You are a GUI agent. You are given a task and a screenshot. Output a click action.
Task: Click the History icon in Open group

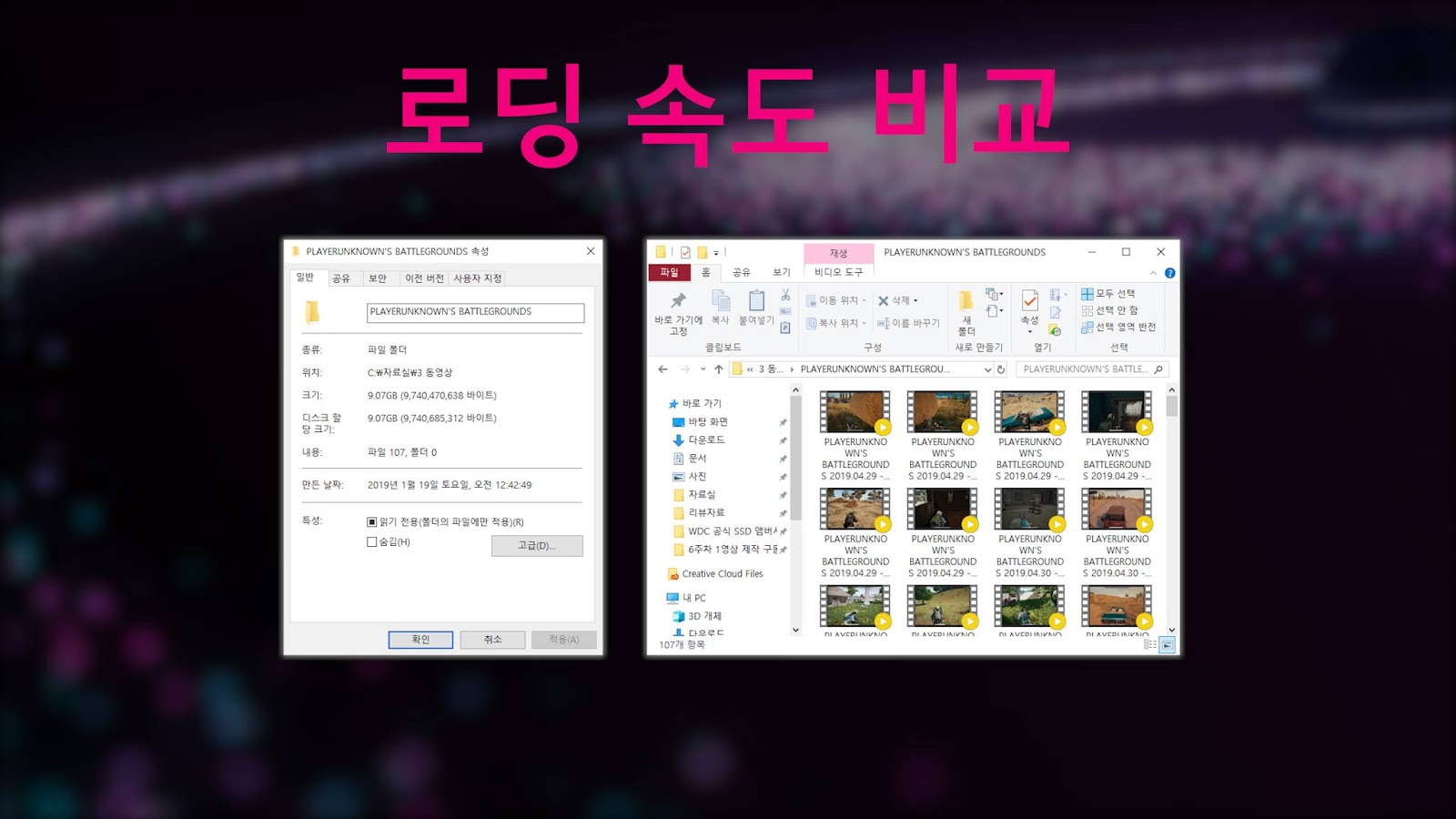pyautogui.click(x=1055, y=329)
